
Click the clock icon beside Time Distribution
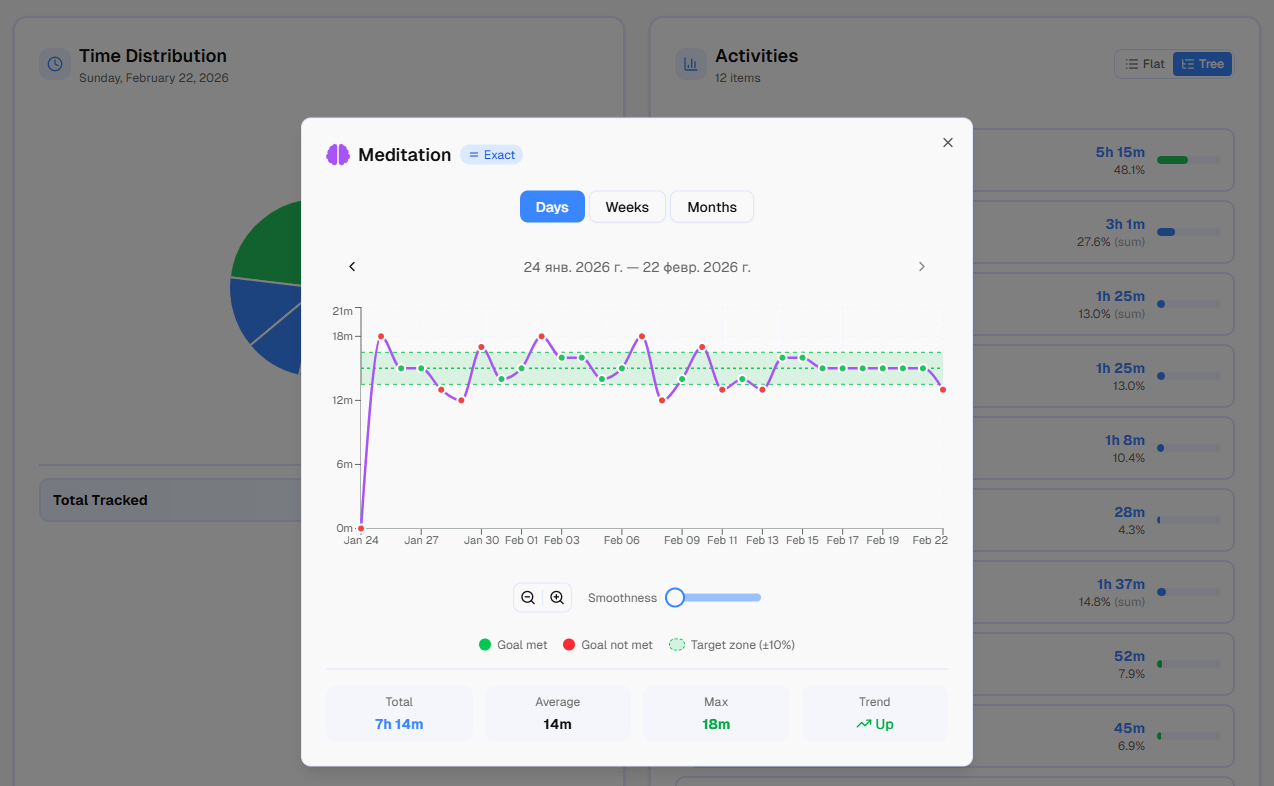click(x=55, y=64)
